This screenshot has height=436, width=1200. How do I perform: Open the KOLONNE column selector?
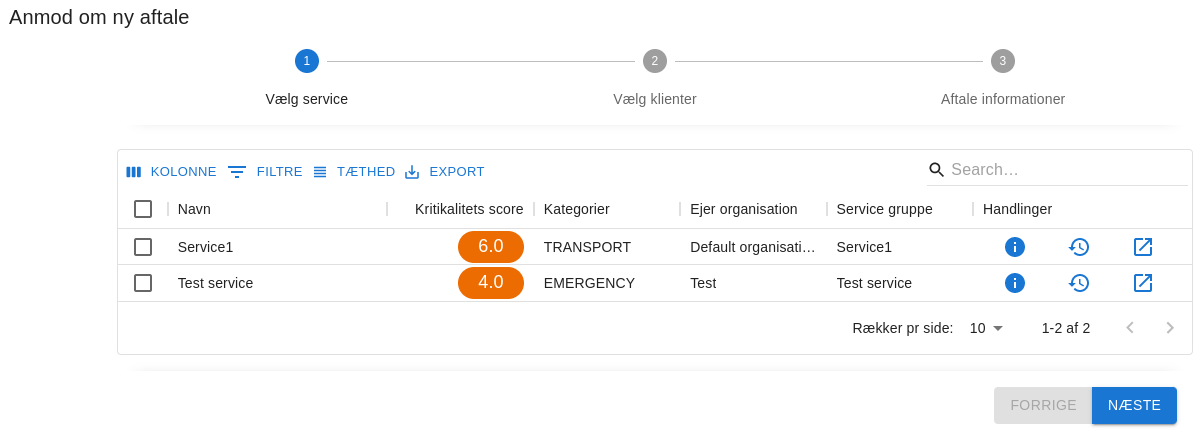[x=171, y=172]
